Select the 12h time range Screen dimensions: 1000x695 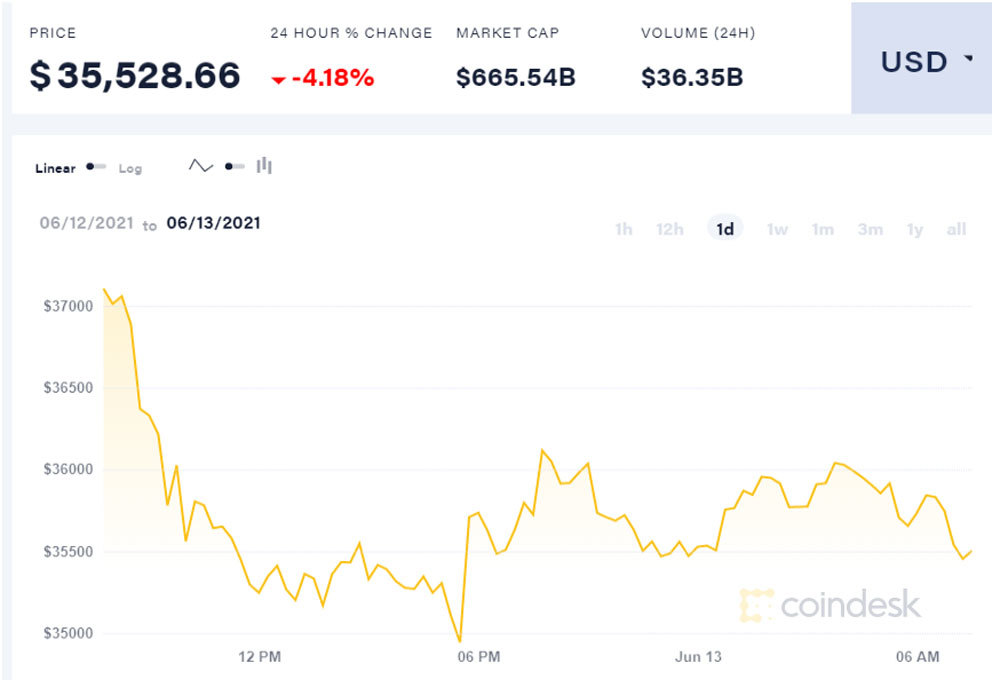pyautogui.click(x=669, y=229)
